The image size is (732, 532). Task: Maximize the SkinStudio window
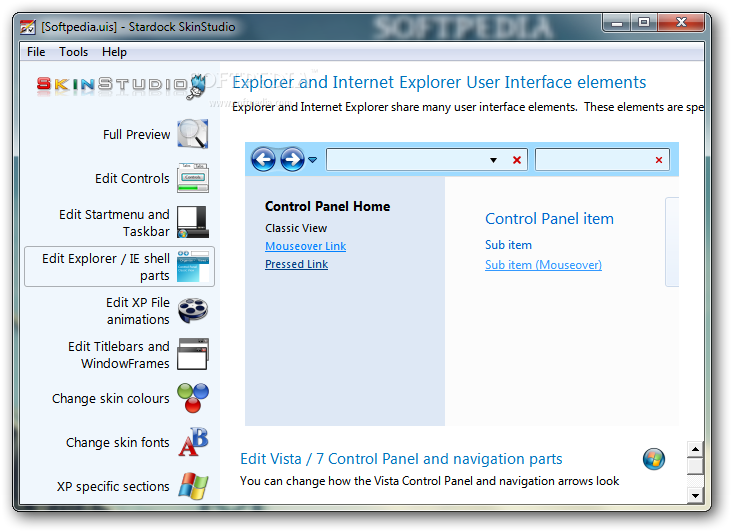[x=644, y=22]
